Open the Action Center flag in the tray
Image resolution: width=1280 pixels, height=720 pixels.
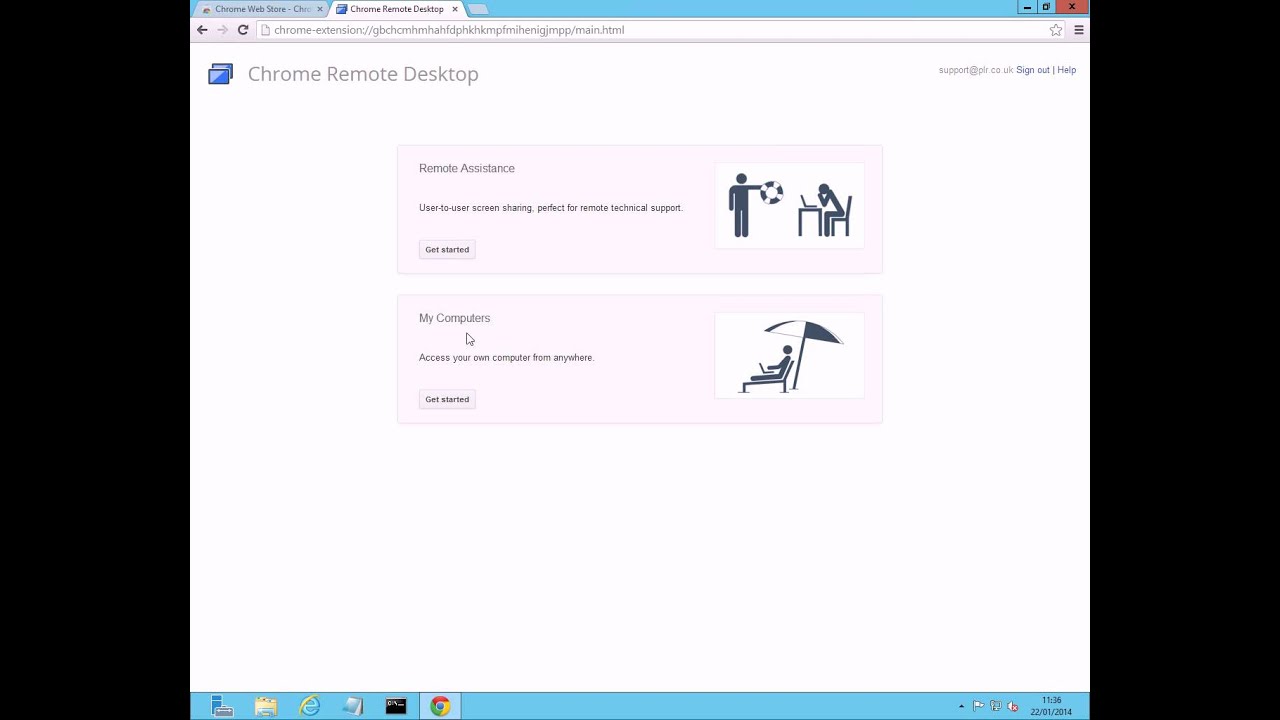pyautogui.click(x=980, y=706)
